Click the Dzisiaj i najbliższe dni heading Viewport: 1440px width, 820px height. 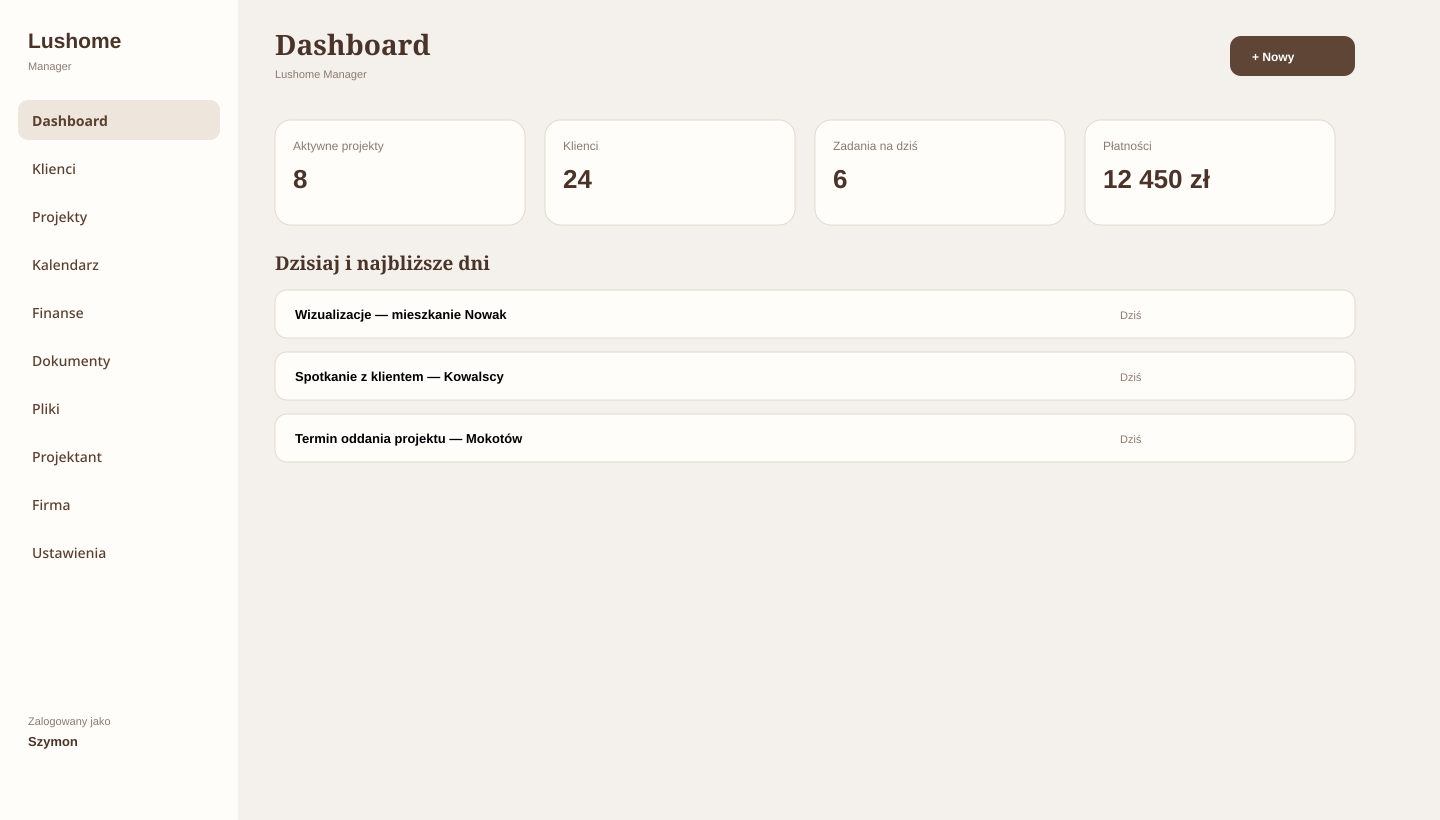tap(382, 263)
